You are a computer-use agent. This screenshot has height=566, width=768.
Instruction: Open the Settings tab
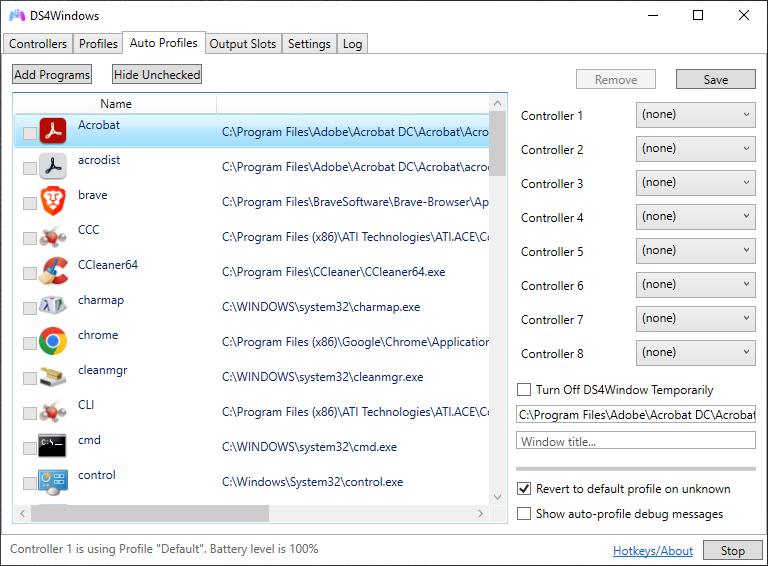(x=309, y=44)
